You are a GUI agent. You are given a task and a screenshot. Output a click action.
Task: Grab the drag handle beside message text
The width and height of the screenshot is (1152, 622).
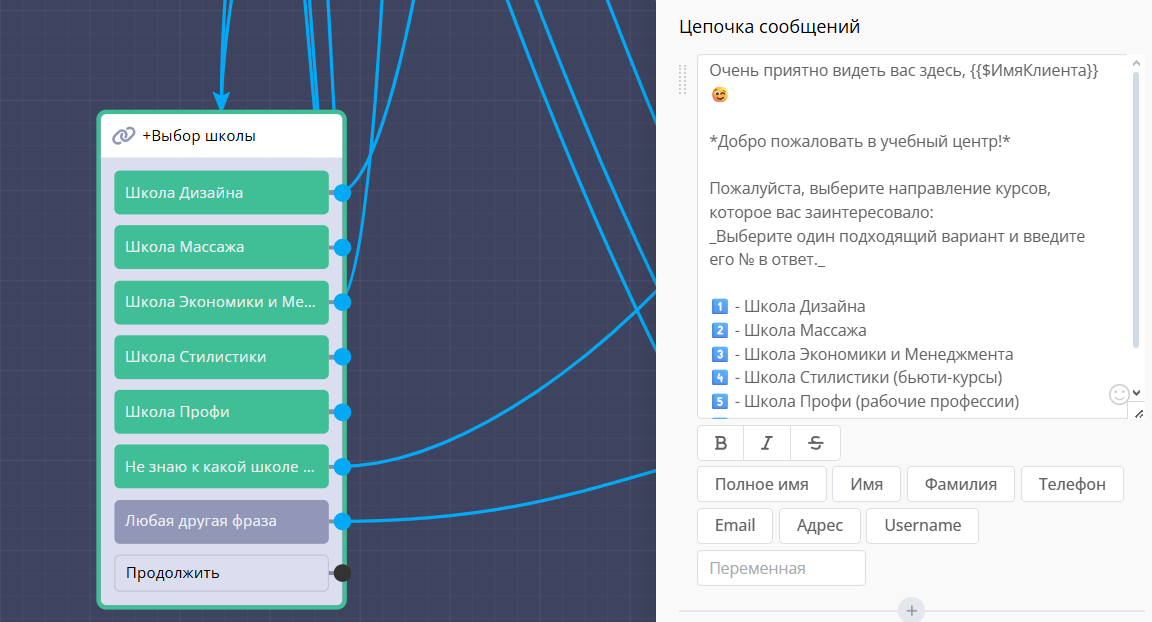click(683, 78)
